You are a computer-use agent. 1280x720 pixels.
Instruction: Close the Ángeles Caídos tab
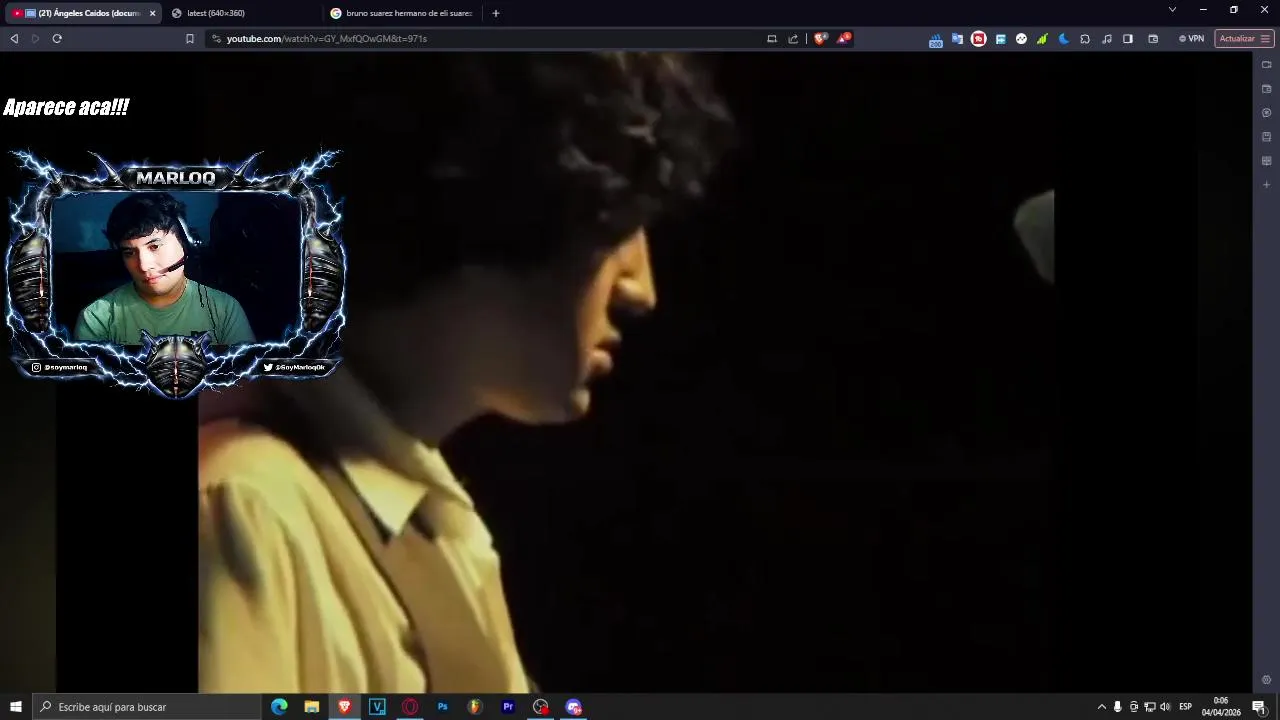tap(152, 13)
